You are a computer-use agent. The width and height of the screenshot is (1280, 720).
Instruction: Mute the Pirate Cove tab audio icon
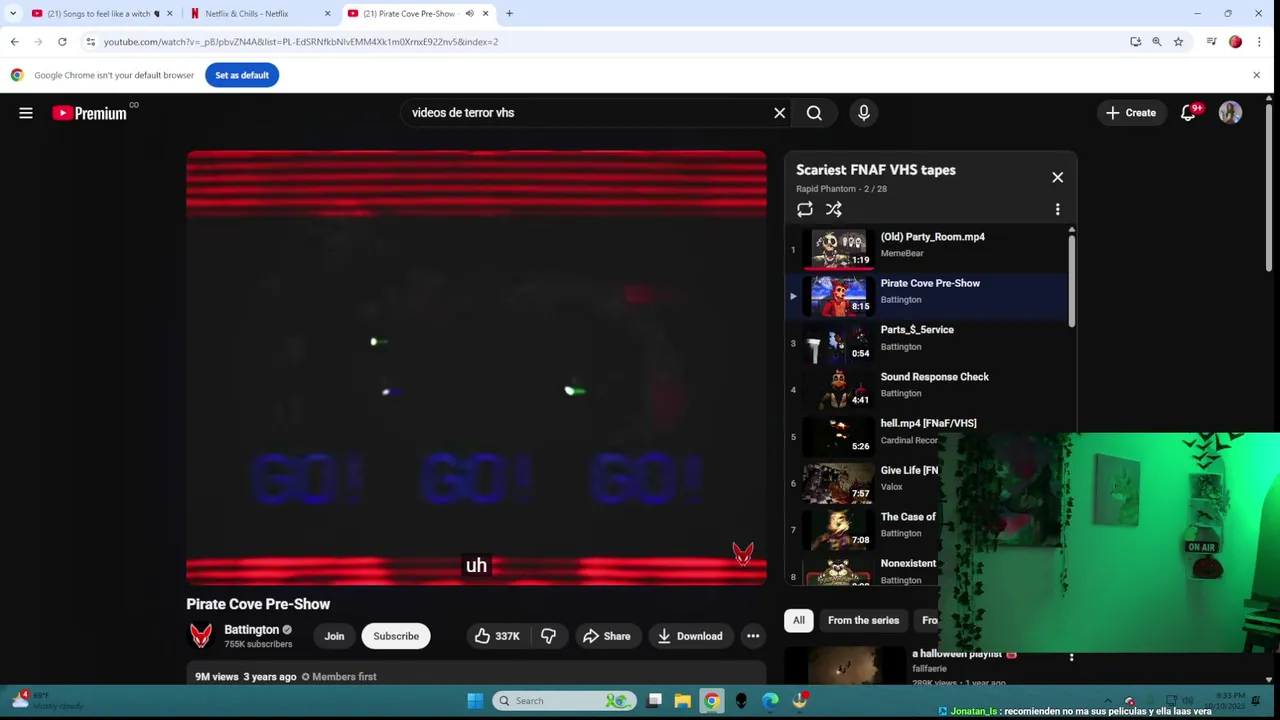pyautogui.click(x=470, y=14)
